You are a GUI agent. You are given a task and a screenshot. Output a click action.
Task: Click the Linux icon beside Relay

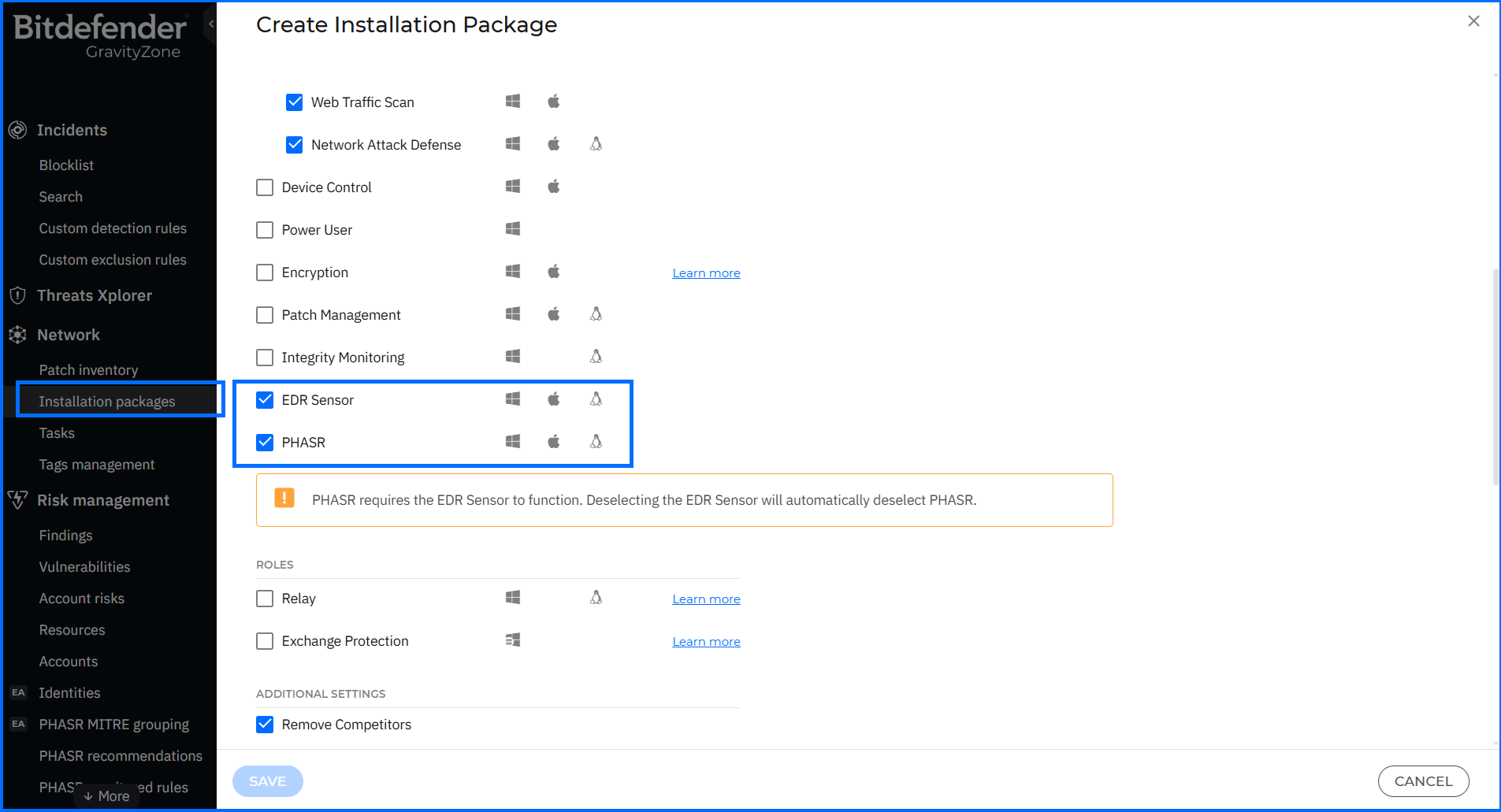pos(596,598)
